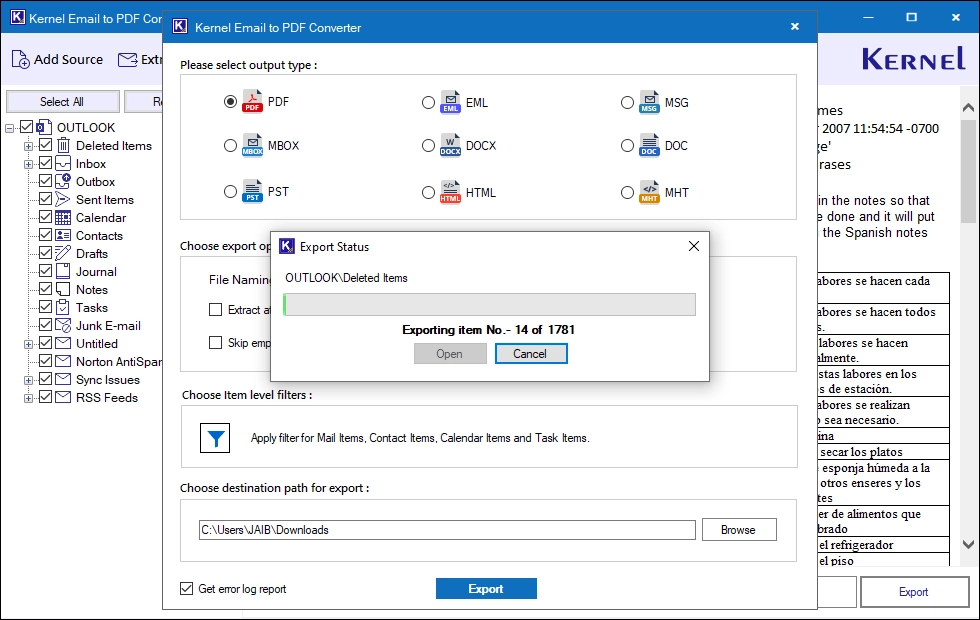Select the PDF output radio button
This screenshot has height=620, width=980.
(231, 102)
